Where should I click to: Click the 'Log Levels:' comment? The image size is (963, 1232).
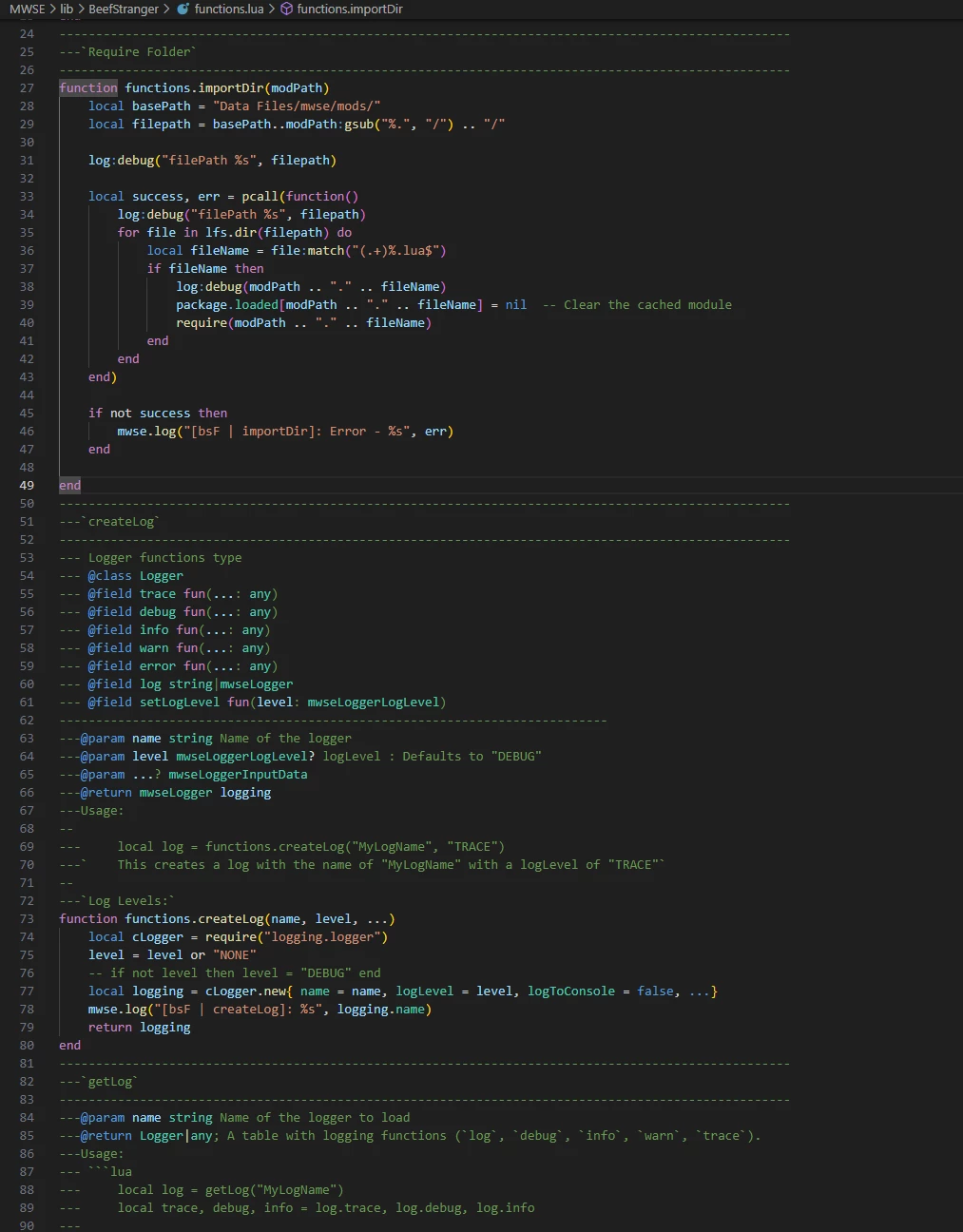[x=128, y=901]
